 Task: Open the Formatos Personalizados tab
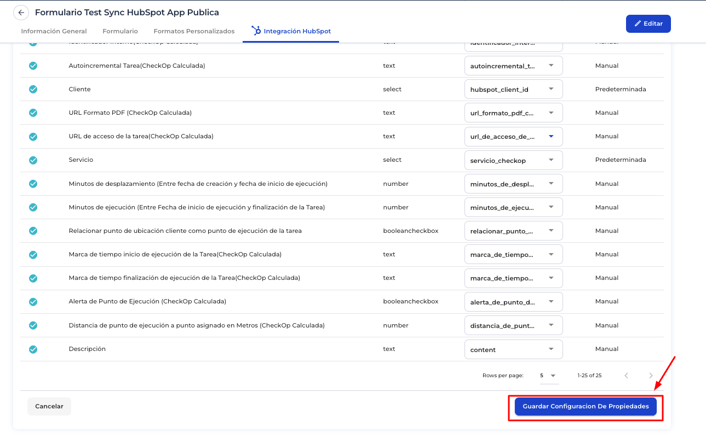(194, 31)
